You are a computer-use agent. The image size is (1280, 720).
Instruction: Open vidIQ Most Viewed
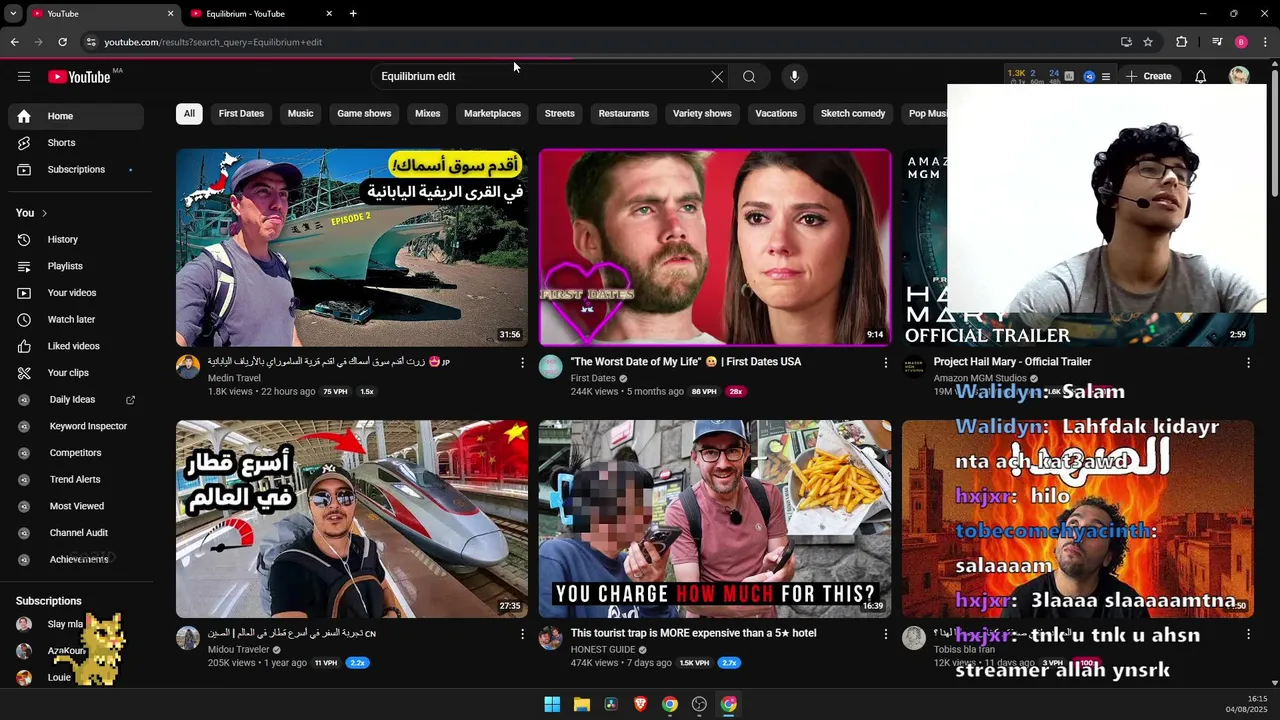click(76, 506)
